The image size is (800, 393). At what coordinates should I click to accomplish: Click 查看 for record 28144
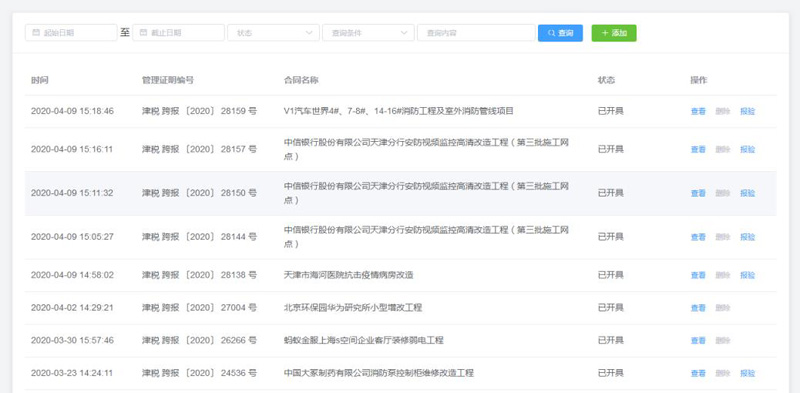(x=698, y=237)
